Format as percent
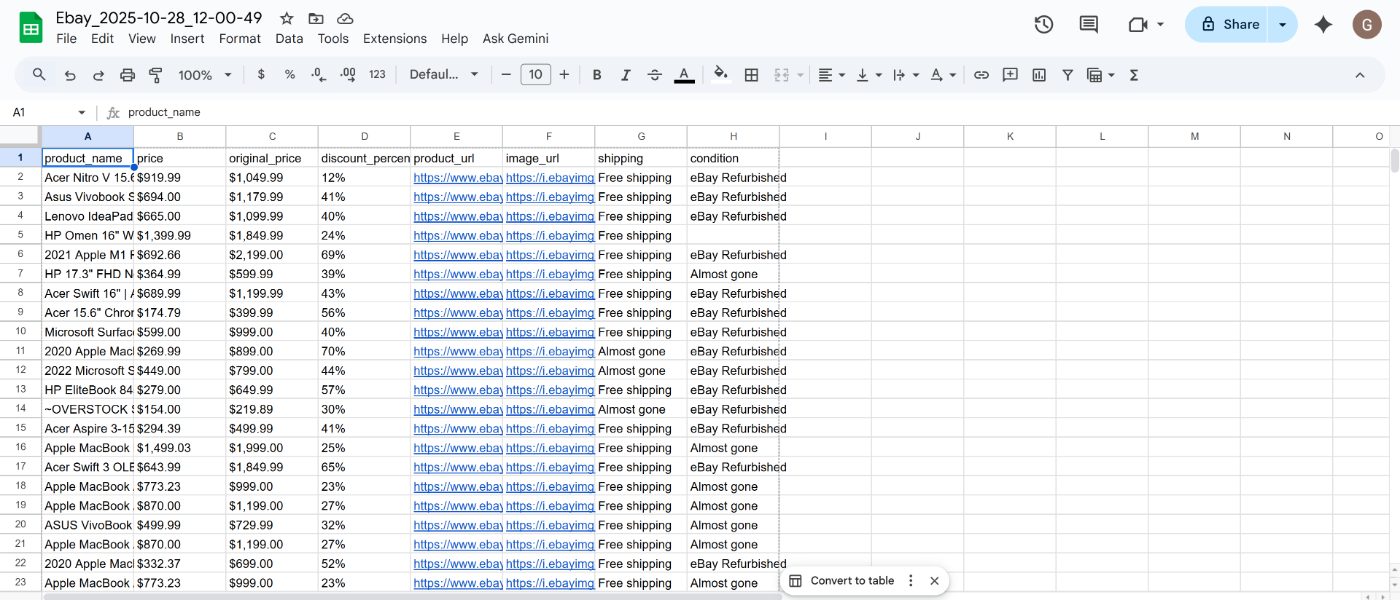Image resolution: width=1400 pixels, height=600 pixels. click(290, 74)
